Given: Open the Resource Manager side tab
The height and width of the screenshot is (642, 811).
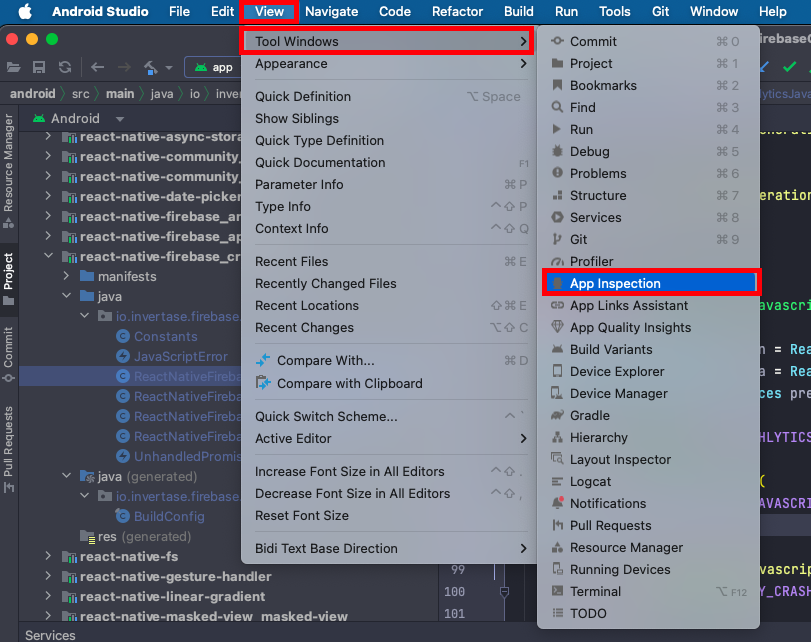Looking at the screenshot, I should (x=9, y=171).
